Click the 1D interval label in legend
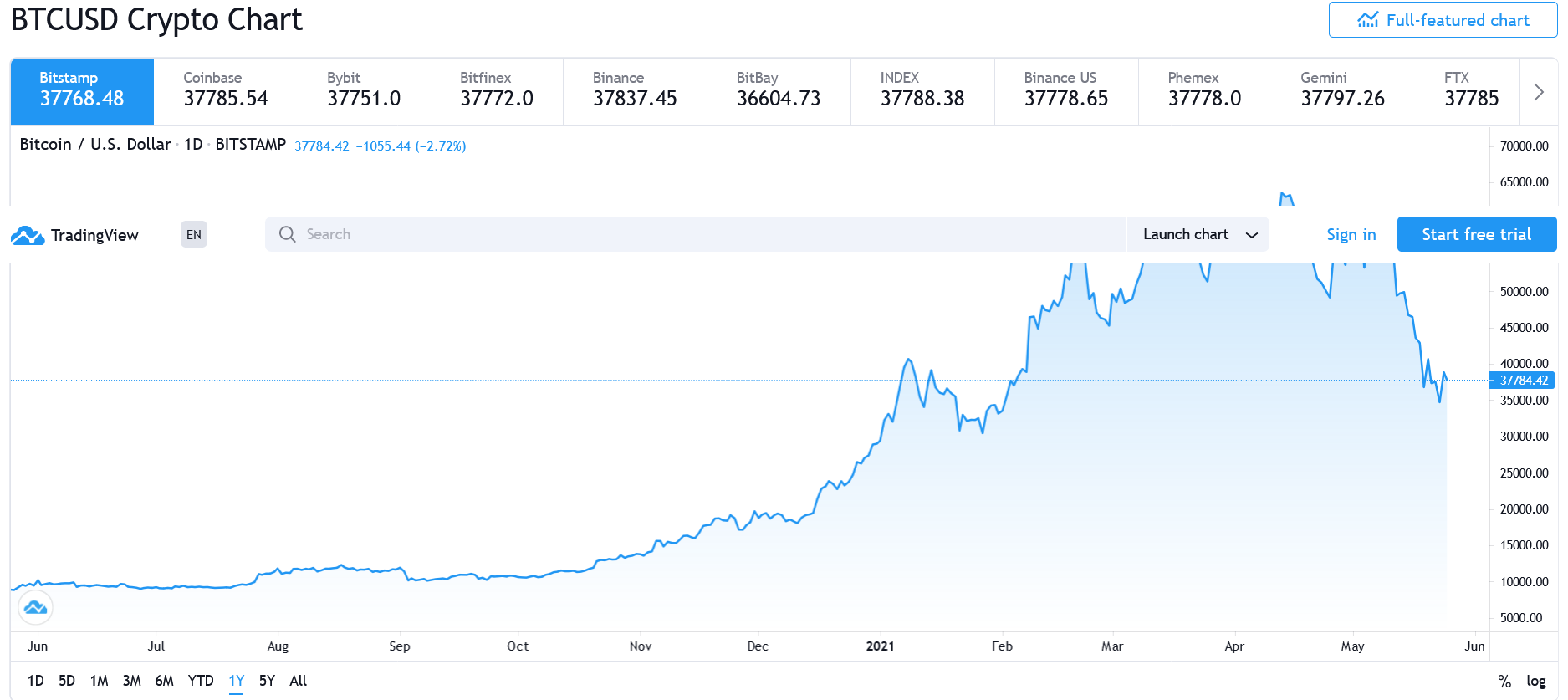1568x700 pixels. click(193, 144)
